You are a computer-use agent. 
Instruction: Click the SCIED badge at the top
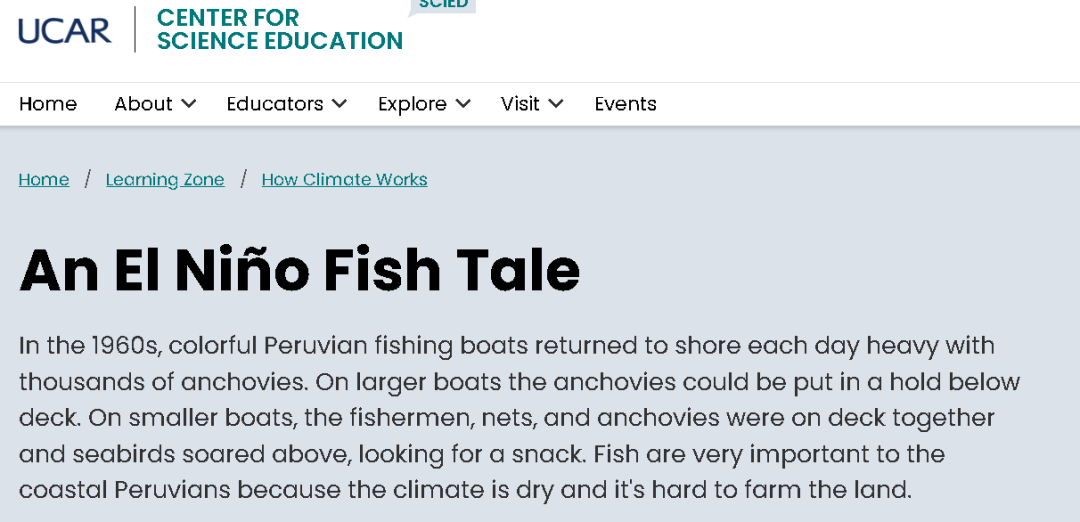point(442,6)
